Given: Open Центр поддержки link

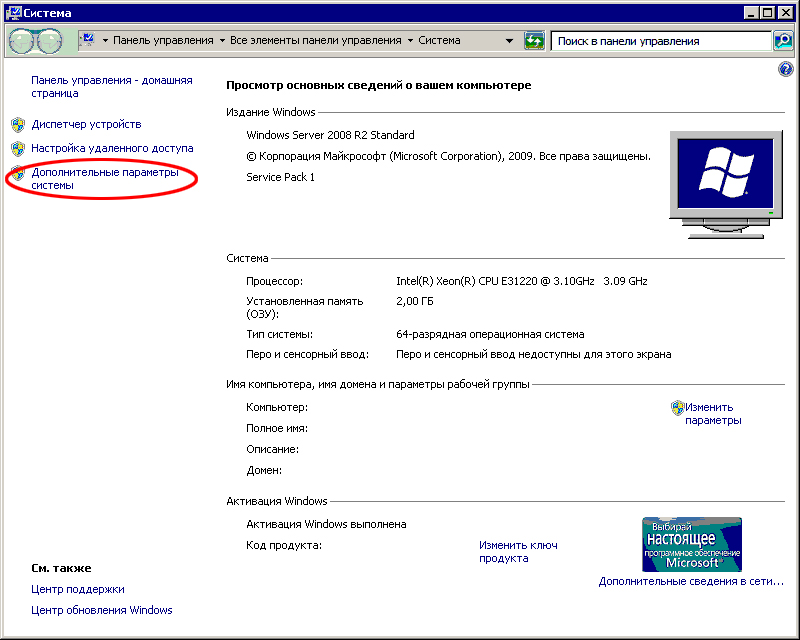Looking at the screenshot, I should click(78, 589).
